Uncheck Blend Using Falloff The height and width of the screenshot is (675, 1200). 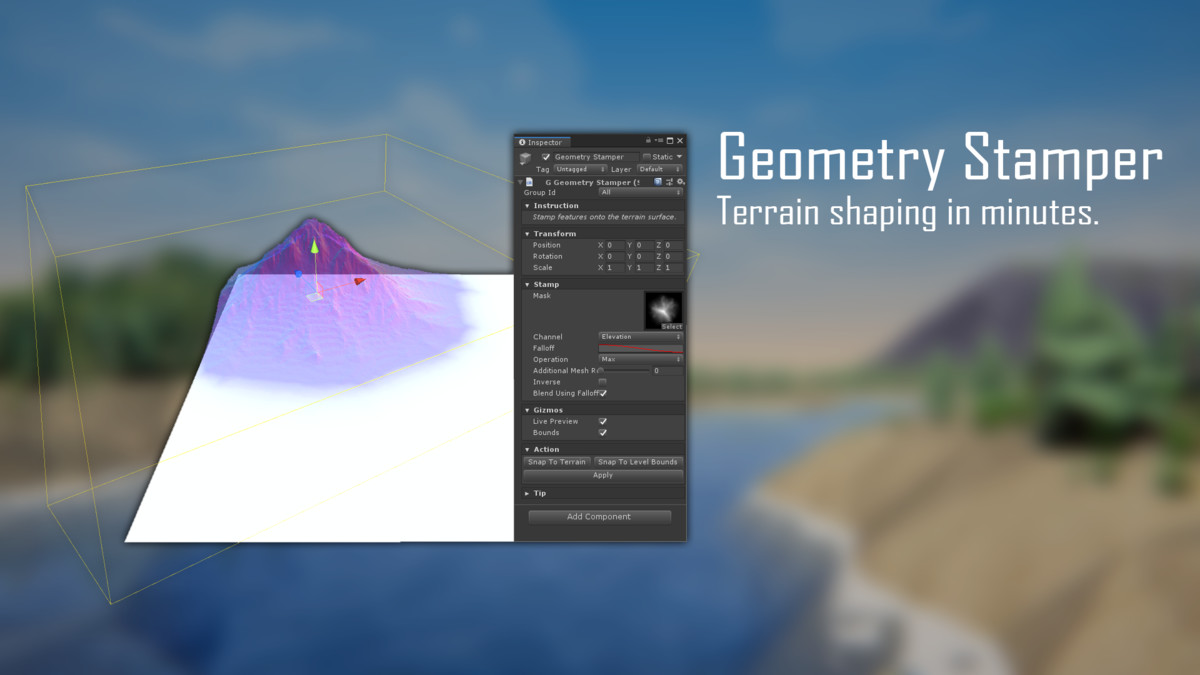point(603,393)
